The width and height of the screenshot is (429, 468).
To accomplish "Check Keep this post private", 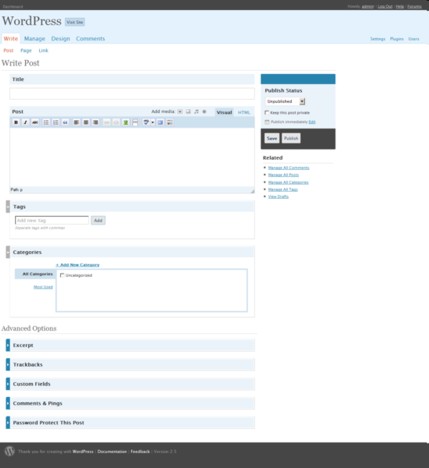I will (x=267, y=113).
